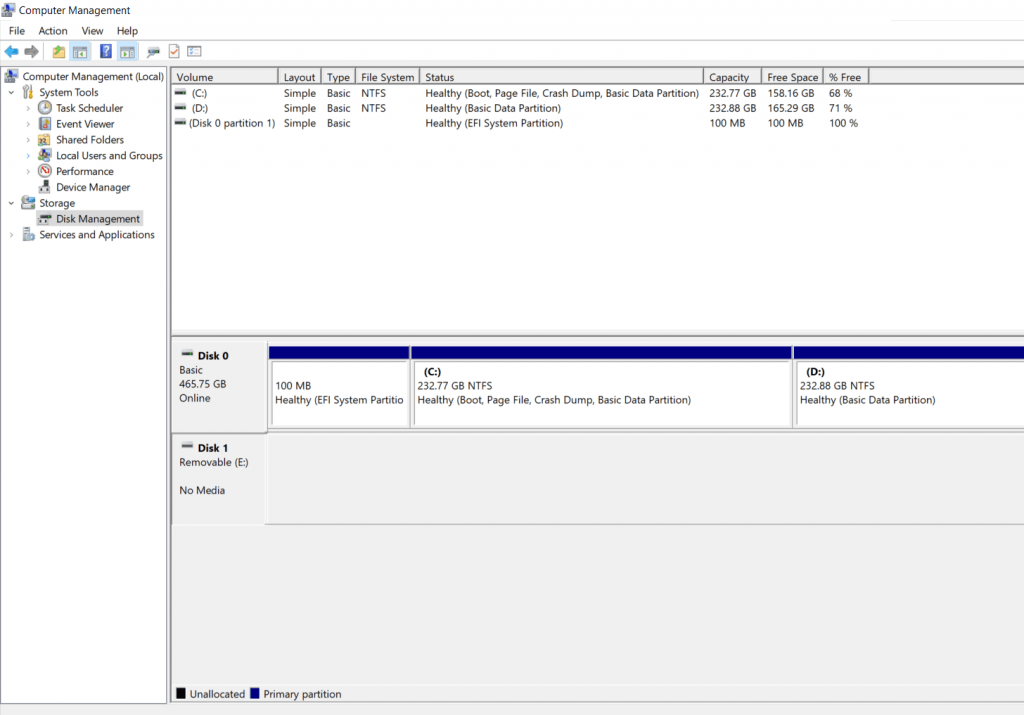Expand the Local Users and Groups node
1024x715 pixels.
[x=28, y=155]
